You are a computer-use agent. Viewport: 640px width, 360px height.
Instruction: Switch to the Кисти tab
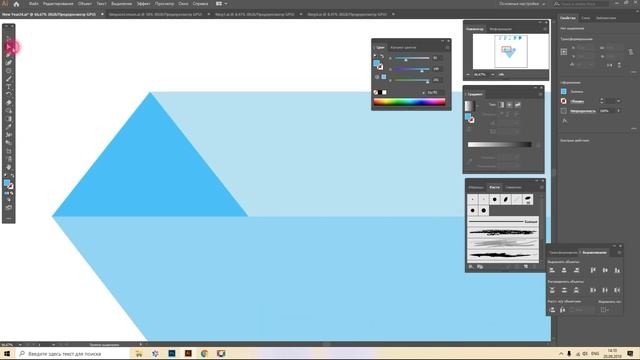click(x=494, y=187)
